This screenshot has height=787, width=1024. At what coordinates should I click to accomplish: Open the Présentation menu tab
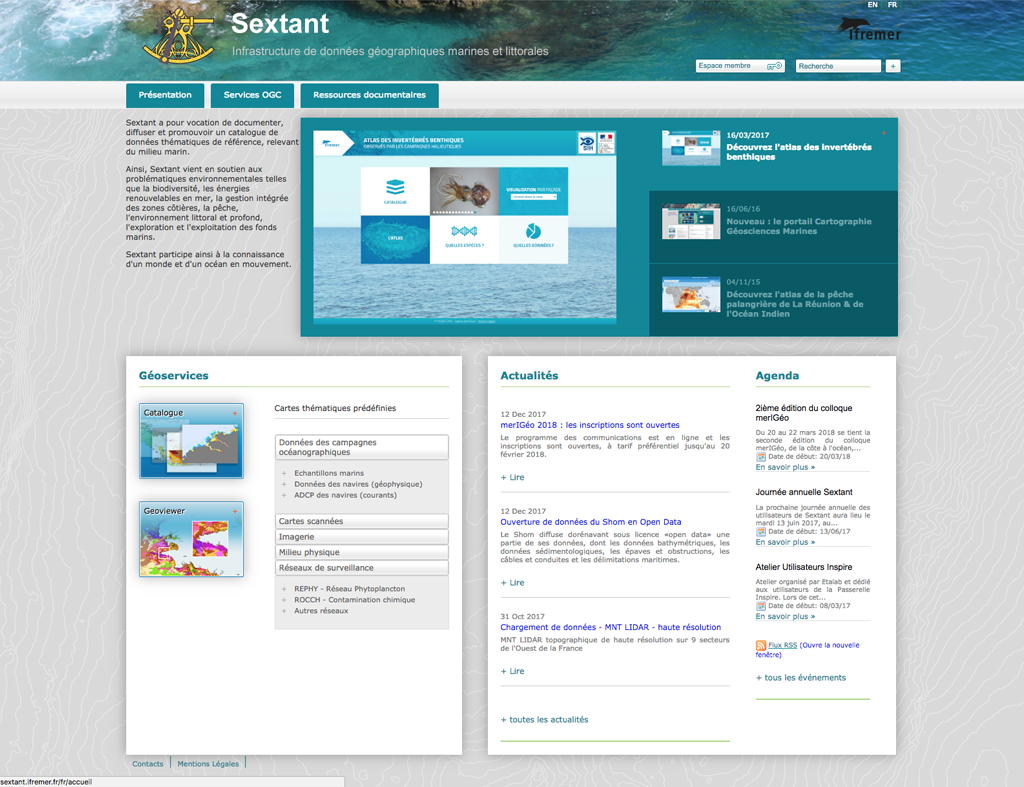165,95
